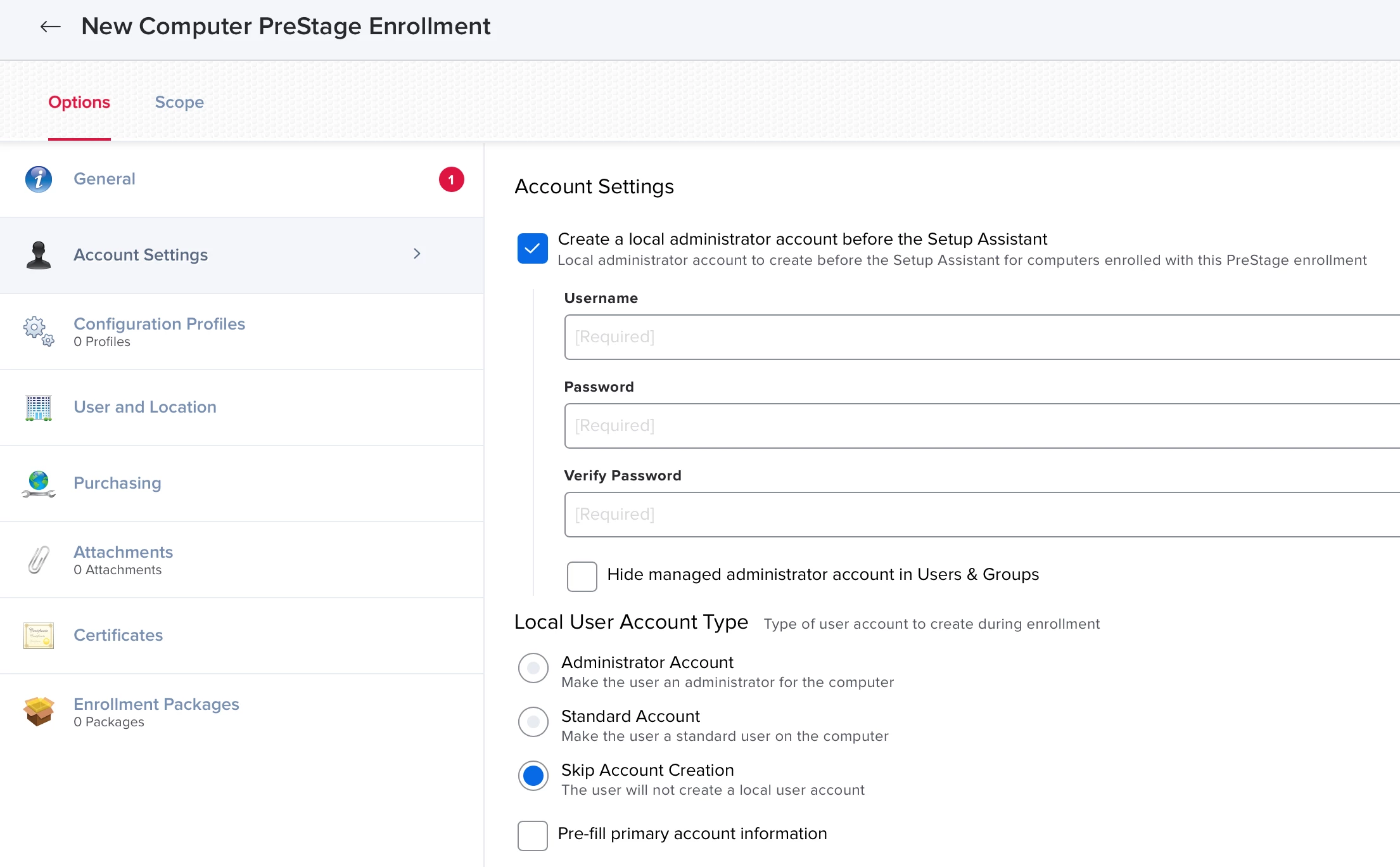
Task: Check Pre-fill primary account information
Action: coord(532,835)
